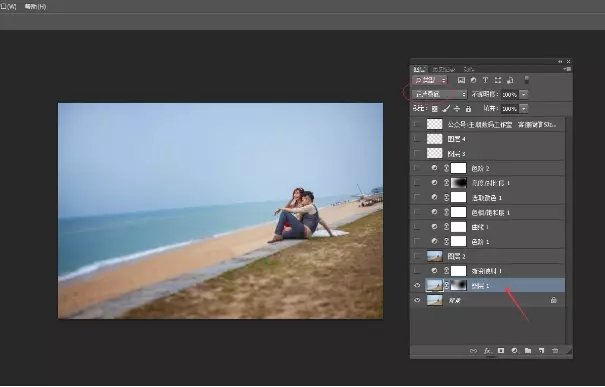Click the link layers chain icon

click(473, 350)
